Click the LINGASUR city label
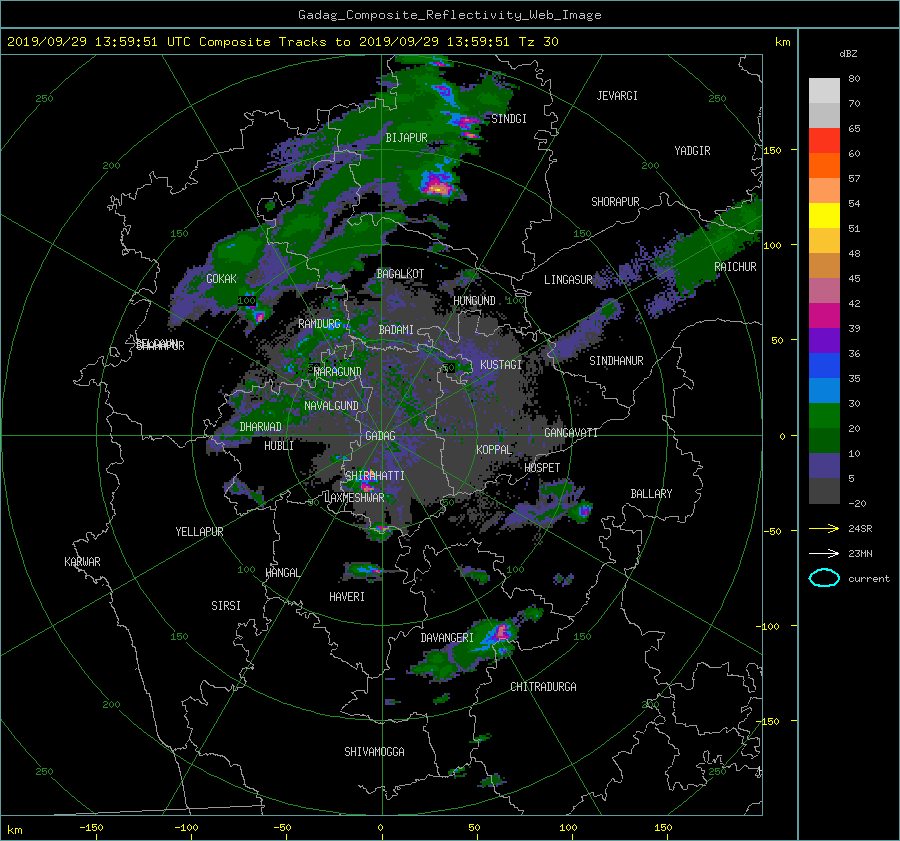This screenshot has width=900, height=841. 568,280
